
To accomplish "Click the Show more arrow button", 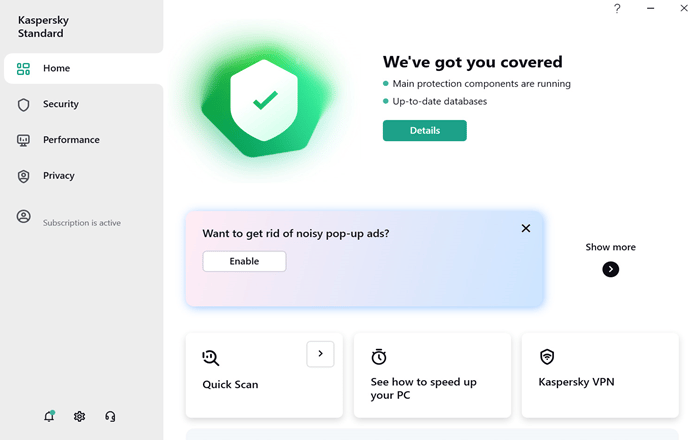I will tap(610, 269).
